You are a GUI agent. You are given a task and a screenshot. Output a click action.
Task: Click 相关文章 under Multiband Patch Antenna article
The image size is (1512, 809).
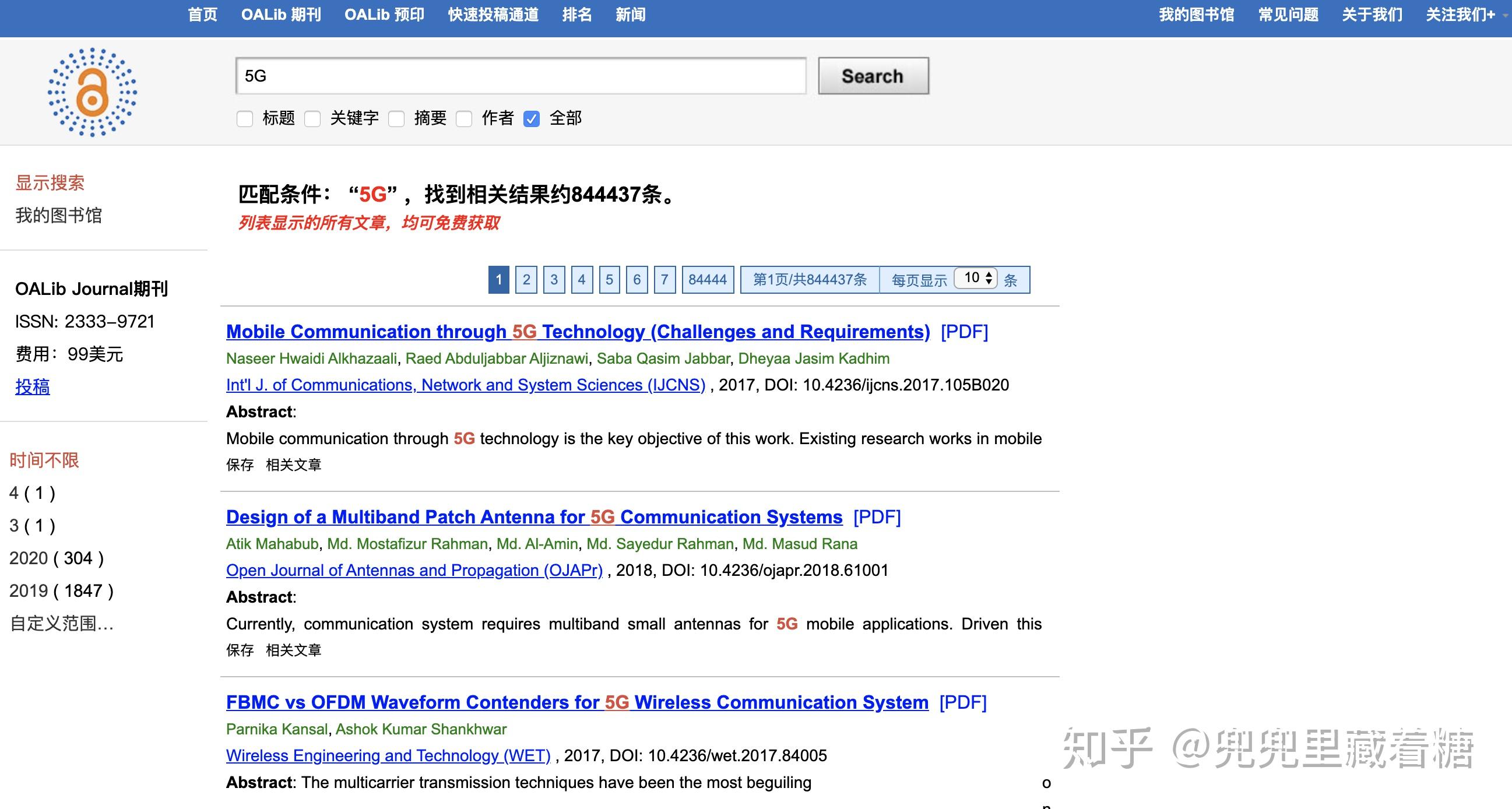tap(293, 650)
